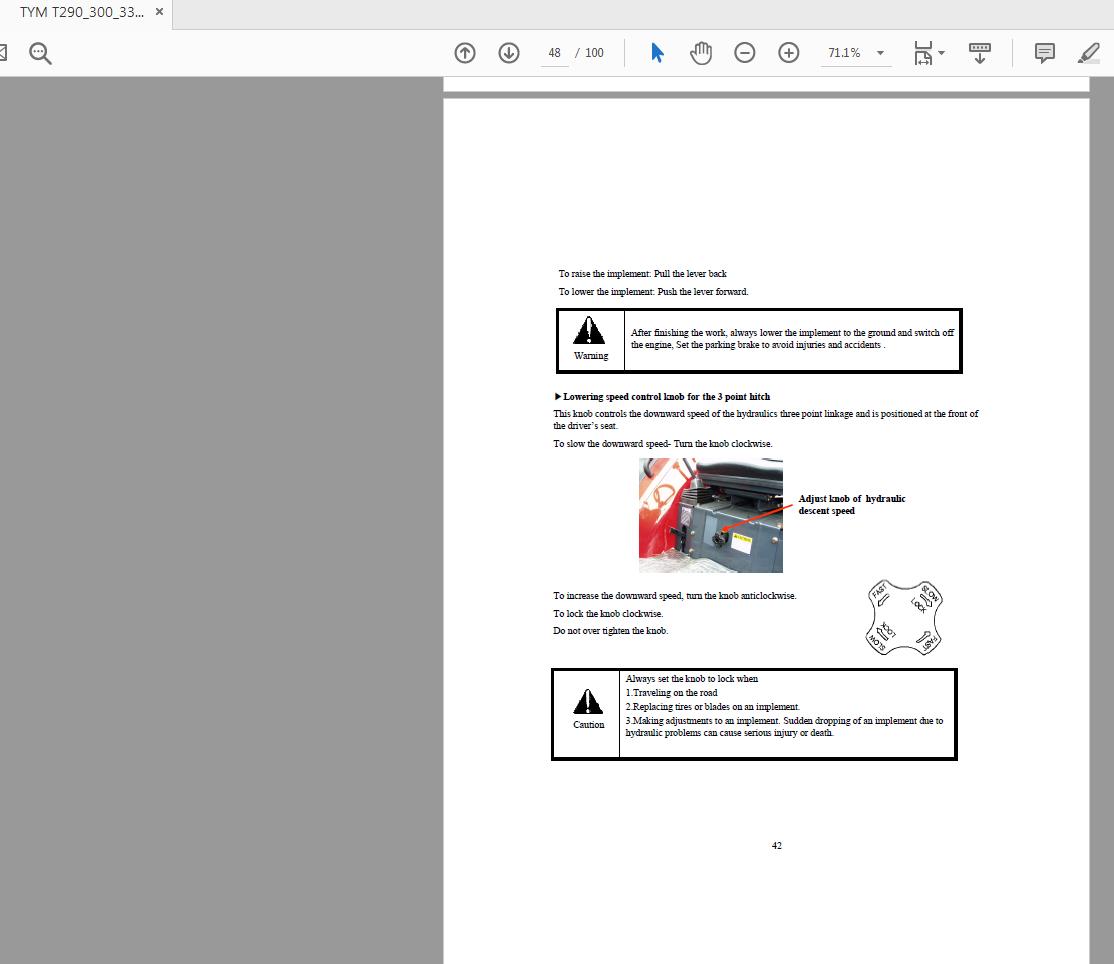Open Find using the magnifier icon

point(40,52)
